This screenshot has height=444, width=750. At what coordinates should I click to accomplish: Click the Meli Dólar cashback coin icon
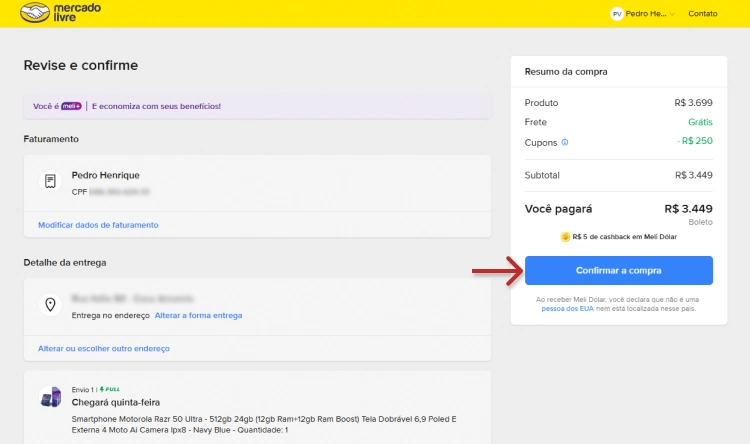[565, 237]
